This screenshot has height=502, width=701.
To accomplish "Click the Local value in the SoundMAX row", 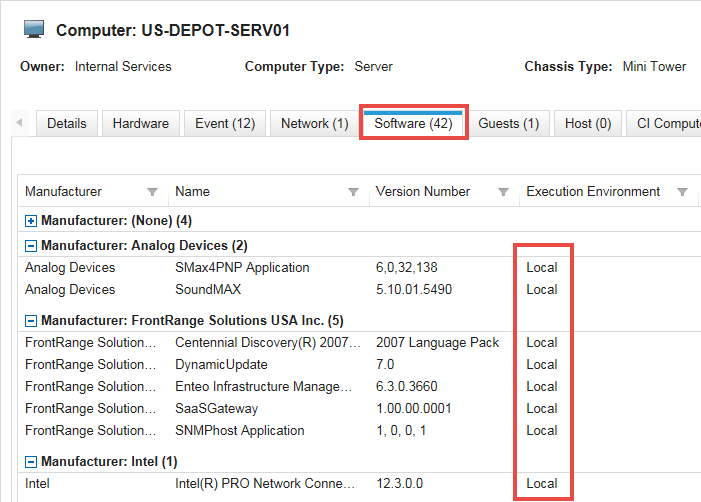I will tap(542, 290).
